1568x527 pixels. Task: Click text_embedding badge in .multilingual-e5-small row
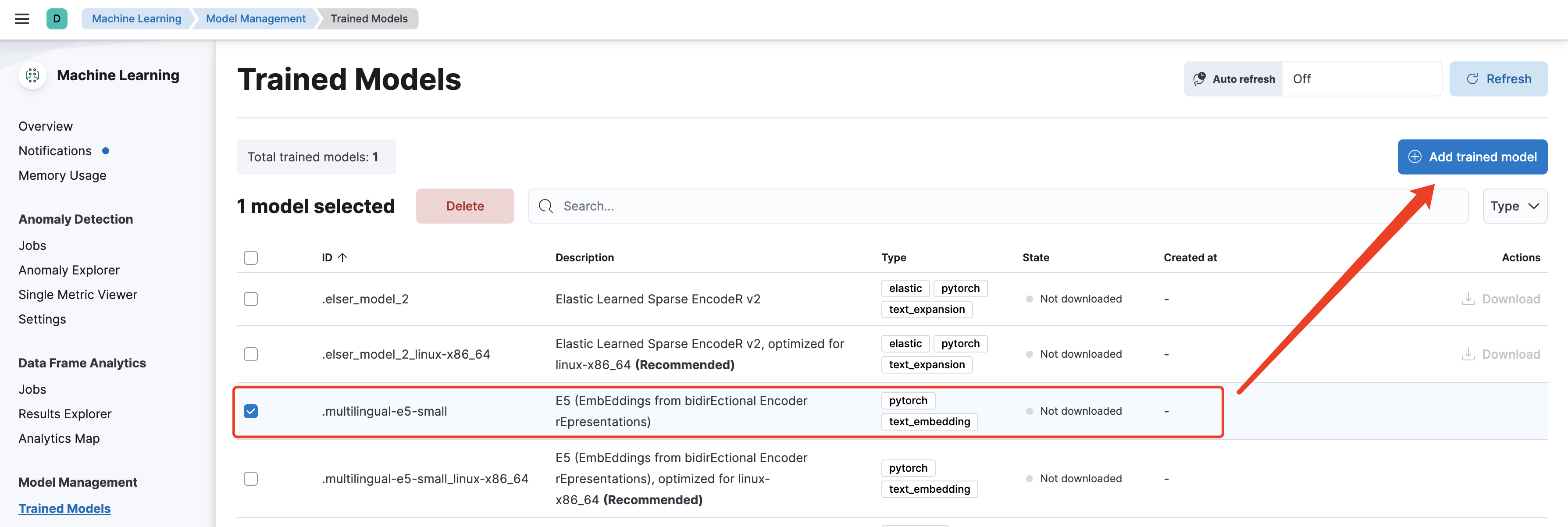pos(929,422)
